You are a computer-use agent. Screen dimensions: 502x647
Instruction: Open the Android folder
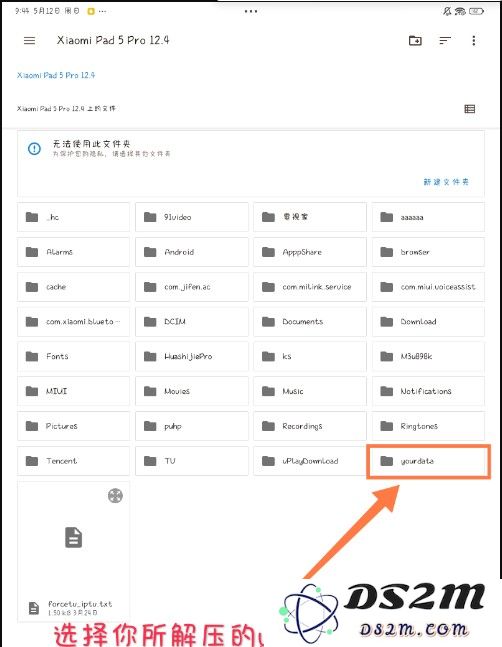point(192,252)
